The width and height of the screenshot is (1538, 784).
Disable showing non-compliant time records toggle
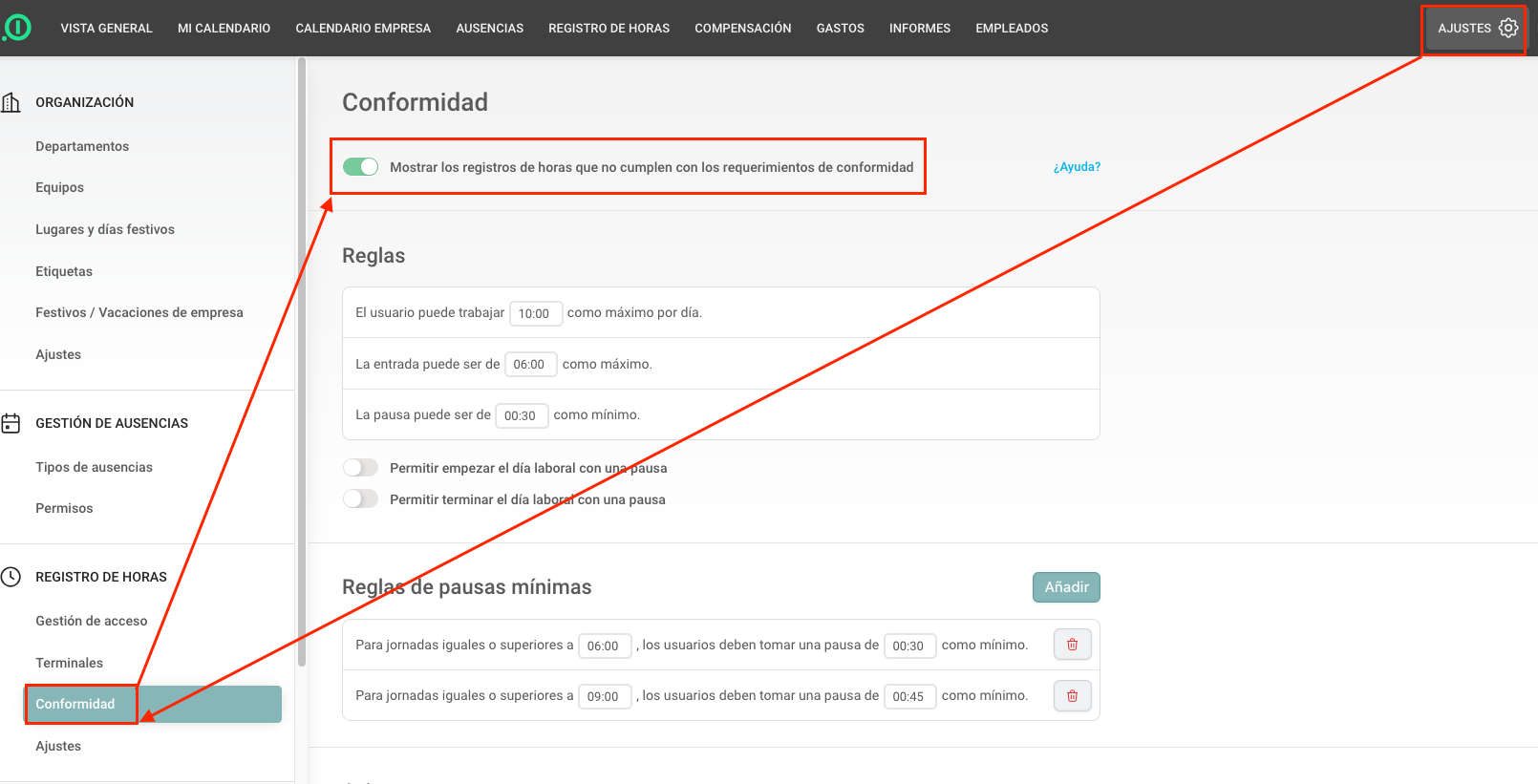tap(360, 167)
